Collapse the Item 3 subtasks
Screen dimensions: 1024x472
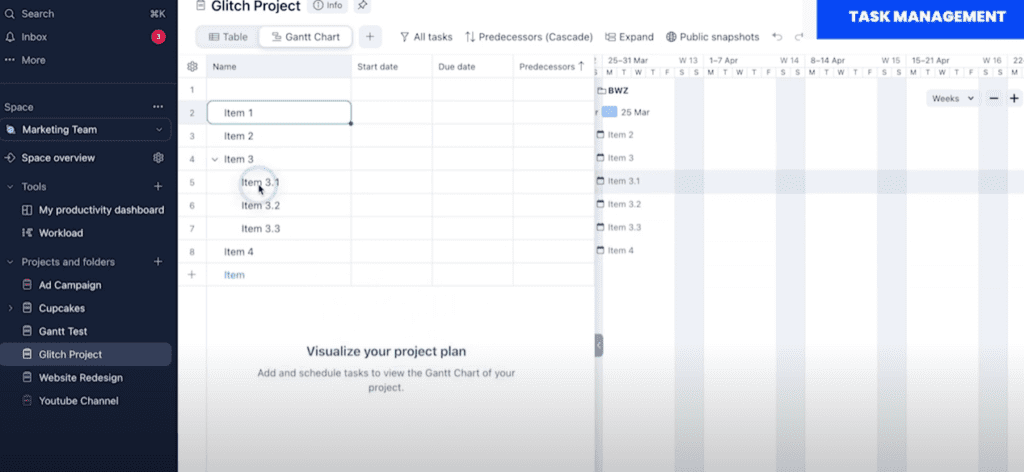coord(215,159)
